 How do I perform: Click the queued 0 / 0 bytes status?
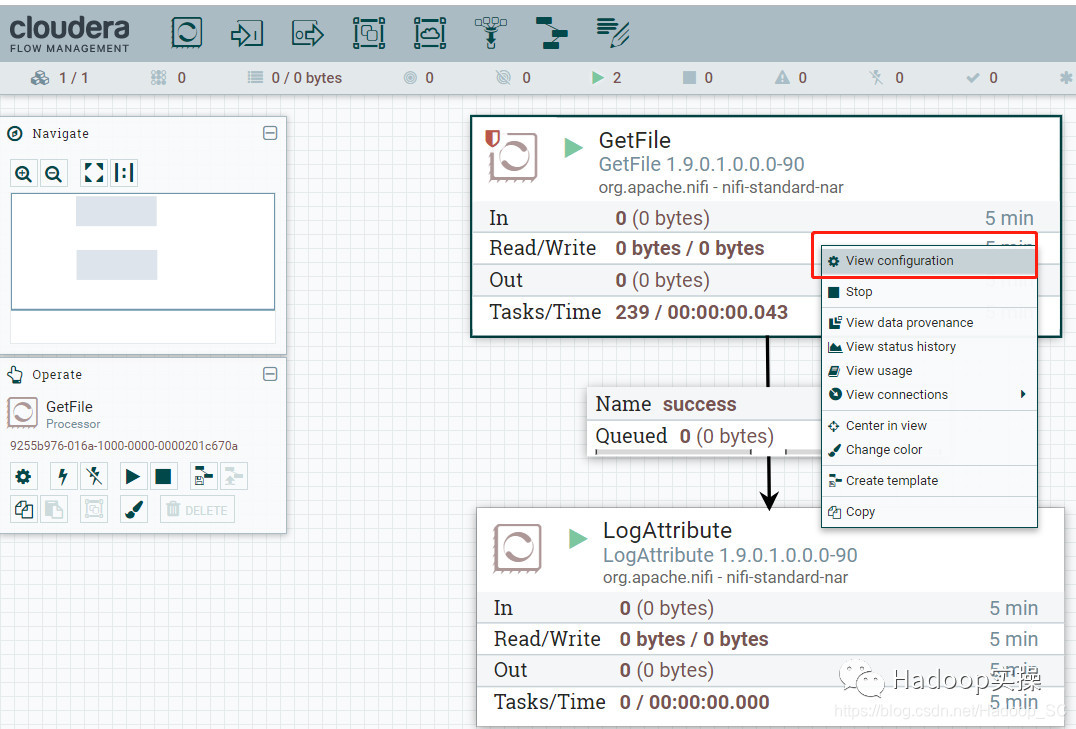pyautogui.click(x=295, y=78)
